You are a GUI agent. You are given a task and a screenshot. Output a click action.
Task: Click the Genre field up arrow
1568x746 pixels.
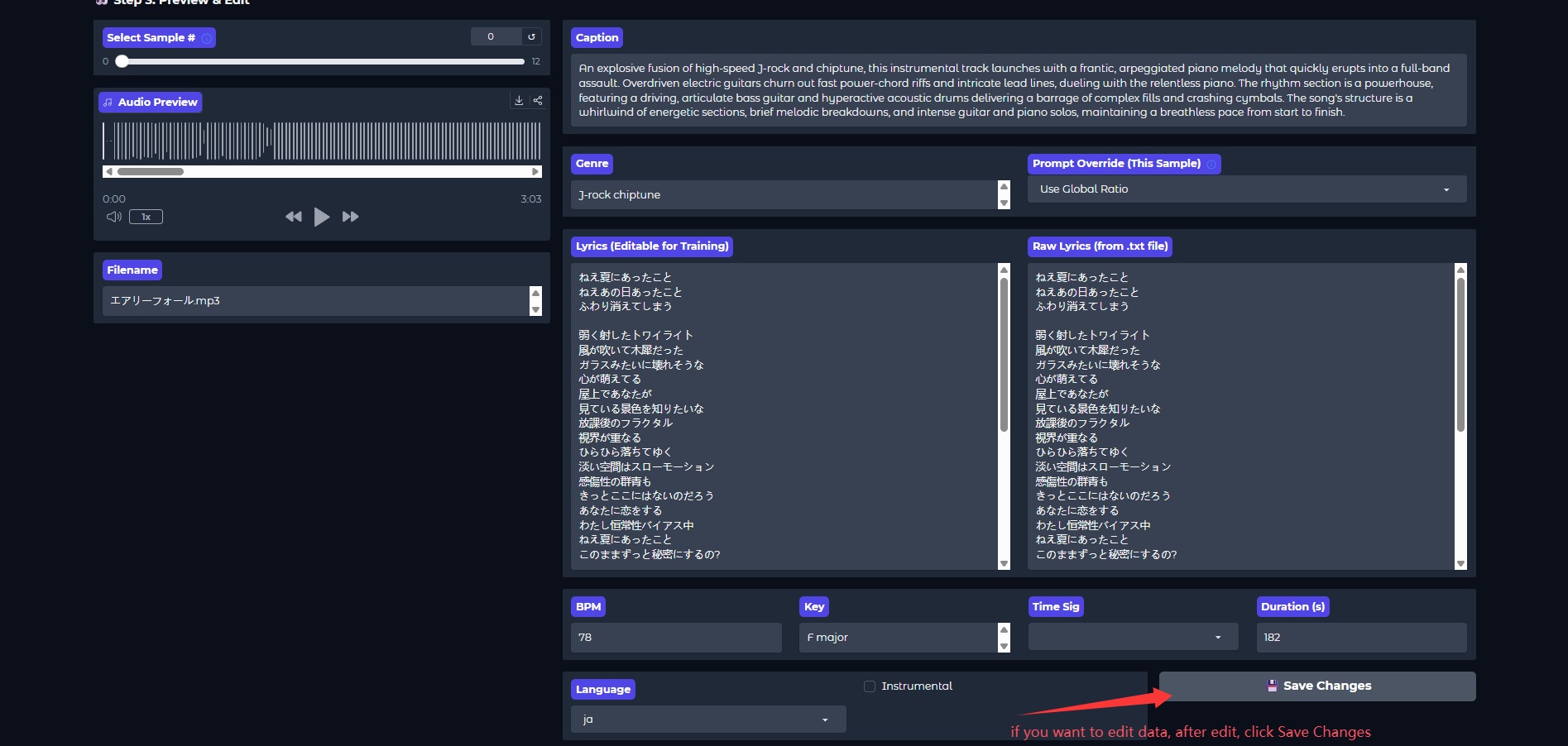coord(1005,187)
